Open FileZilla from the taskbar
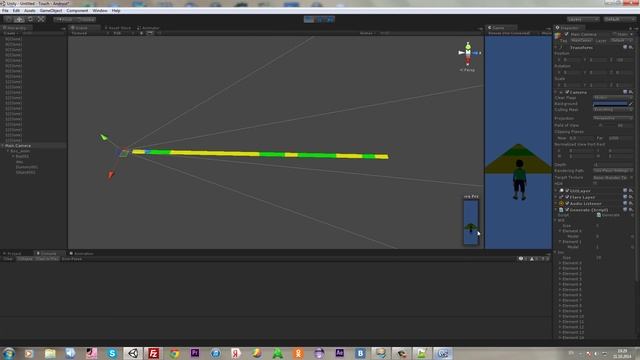This screenshot has height=360, width=640. pyautogui.click(x=153, y=353)
